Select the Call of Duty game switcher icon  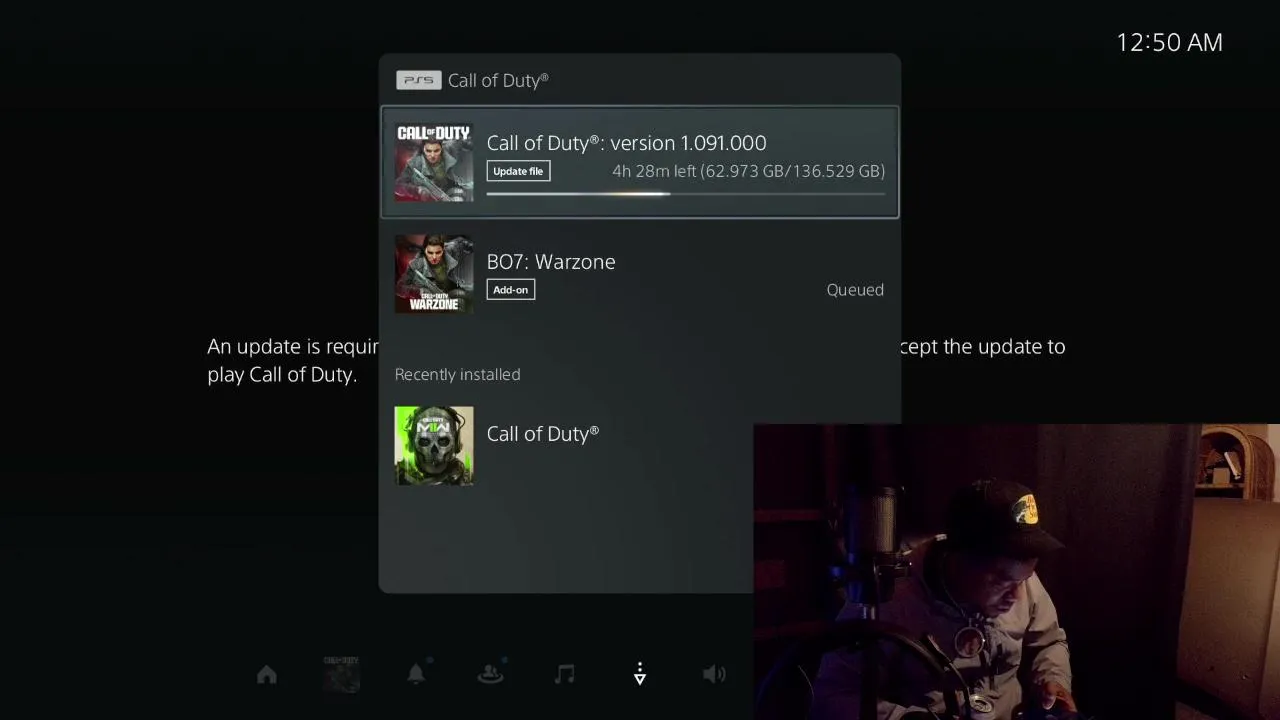pos(341,674)
